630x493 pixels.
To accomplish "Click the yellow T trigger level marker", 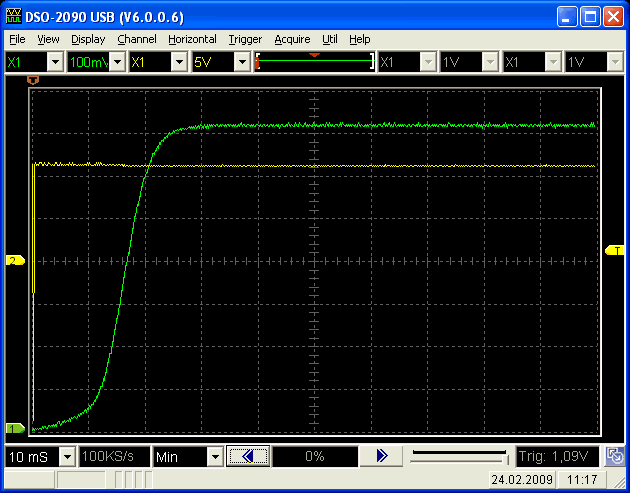I will [615, 250].
